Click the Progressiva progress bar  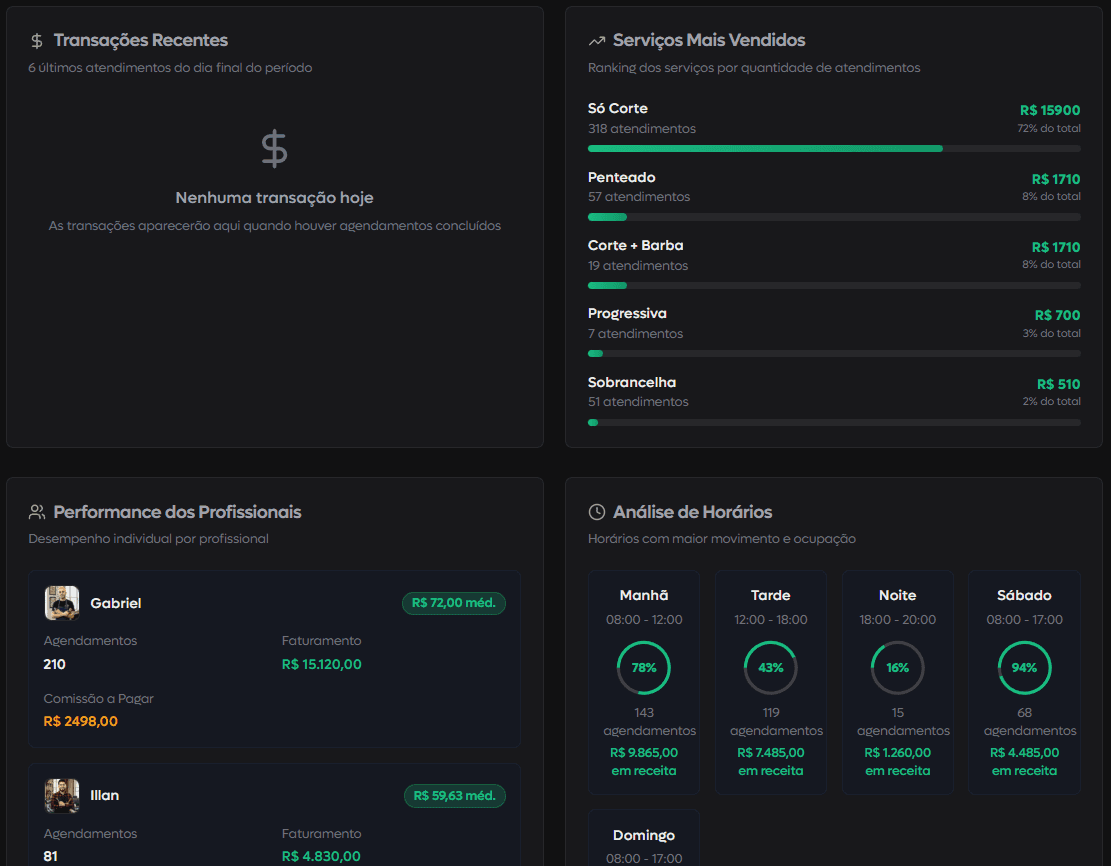[834, 354]
